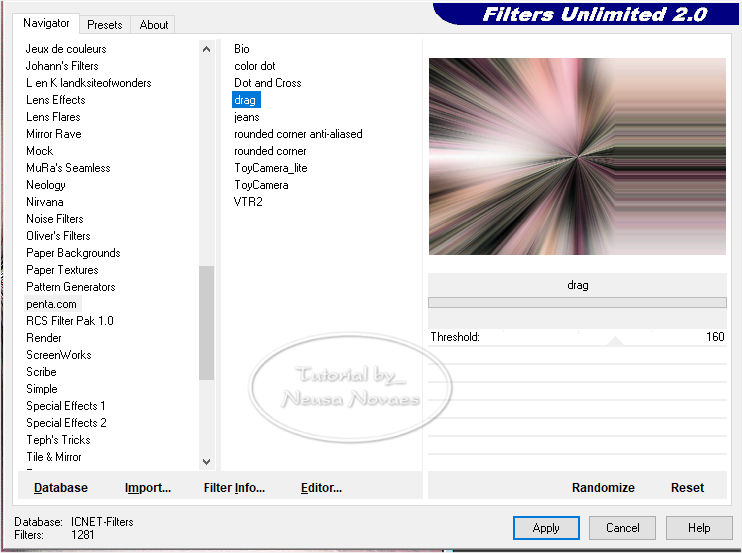Click the Threshold value 160
742x553 pixels.
715,337
